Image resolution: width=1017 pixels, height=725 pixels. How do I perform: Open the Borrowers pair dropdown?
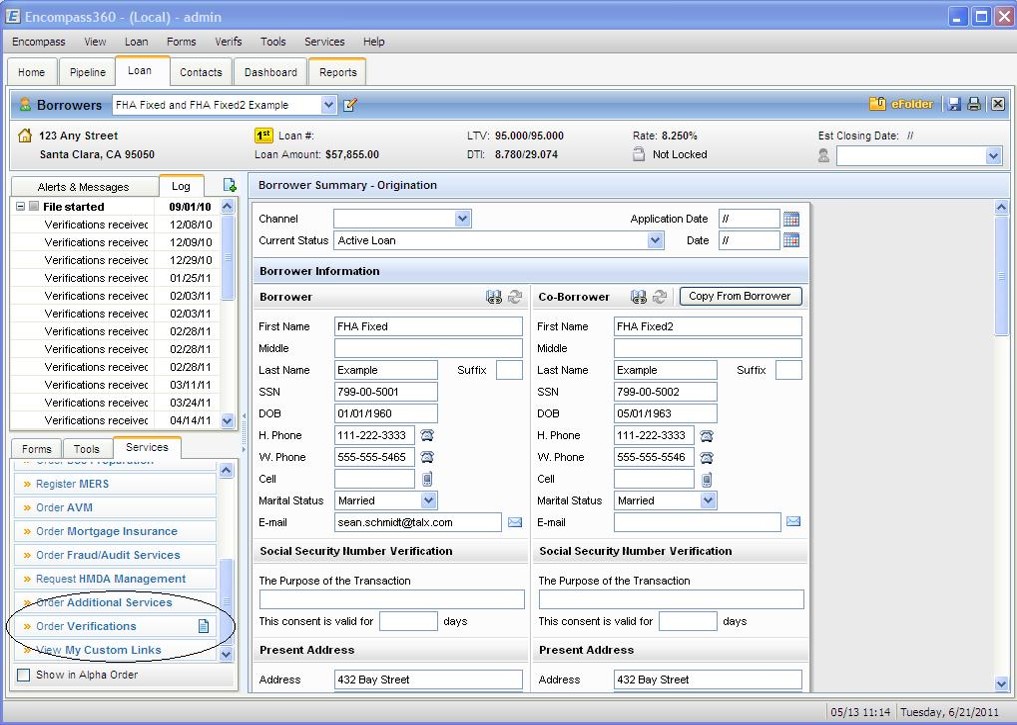pos(328,104)
